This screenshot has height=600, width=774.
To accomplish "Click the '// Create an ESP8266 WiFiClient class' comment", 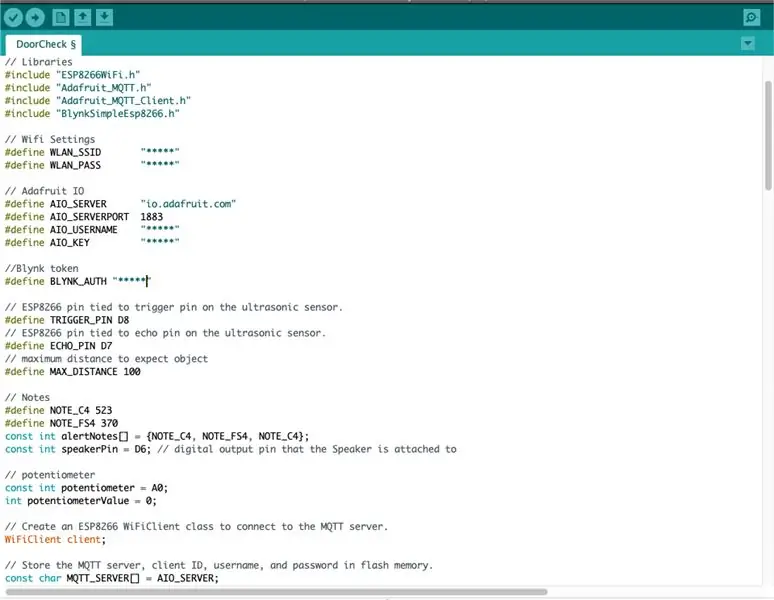I will (196, 526).
